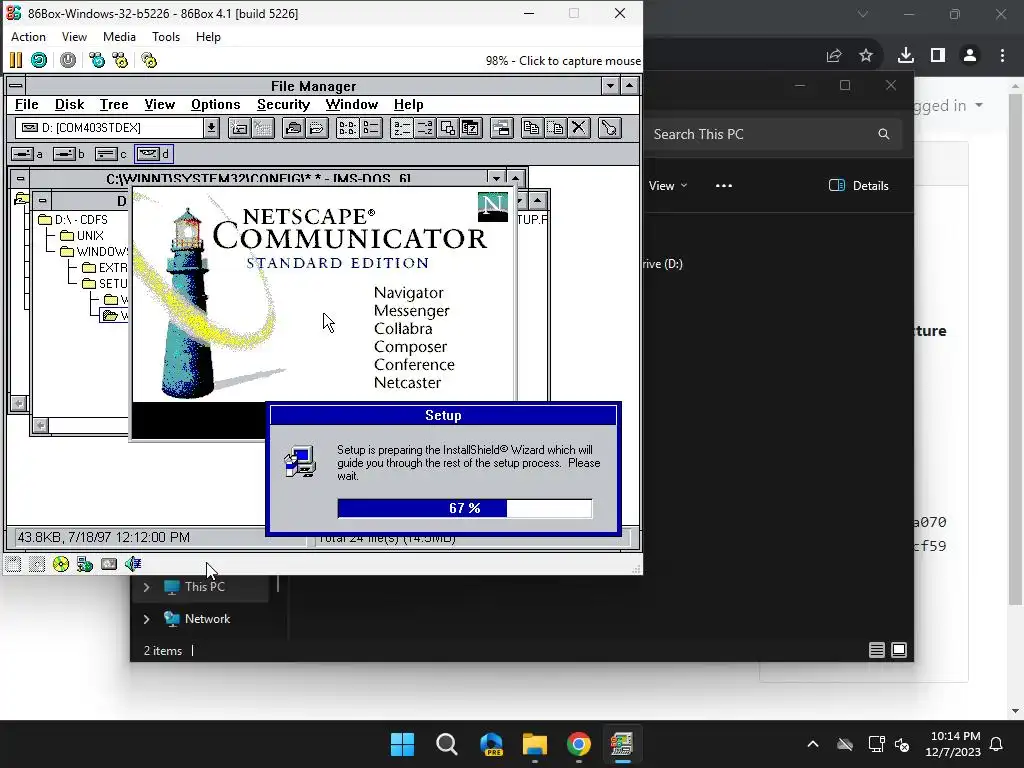
Task: Open 86Box settings toolbar icon
Action: tap(149, 61)
